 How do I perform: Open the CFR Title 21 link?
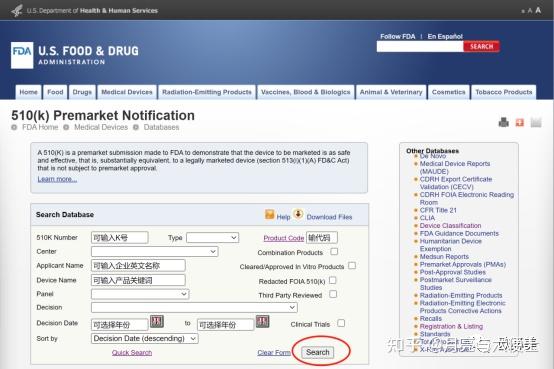[x=438, y=210]
